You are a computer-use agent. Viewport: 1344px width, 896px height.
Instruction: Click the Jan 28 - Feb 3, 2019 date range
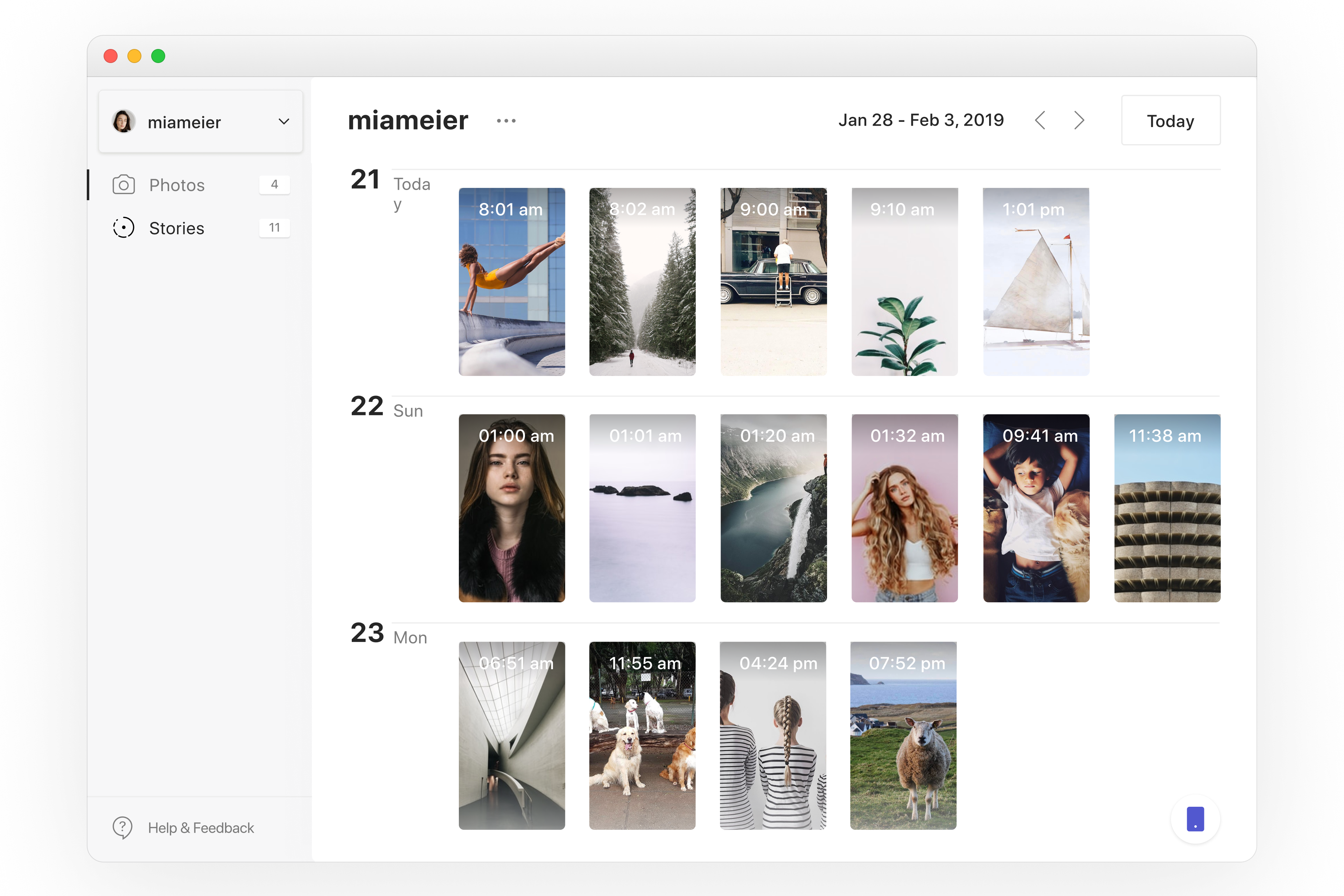(920, 120)
